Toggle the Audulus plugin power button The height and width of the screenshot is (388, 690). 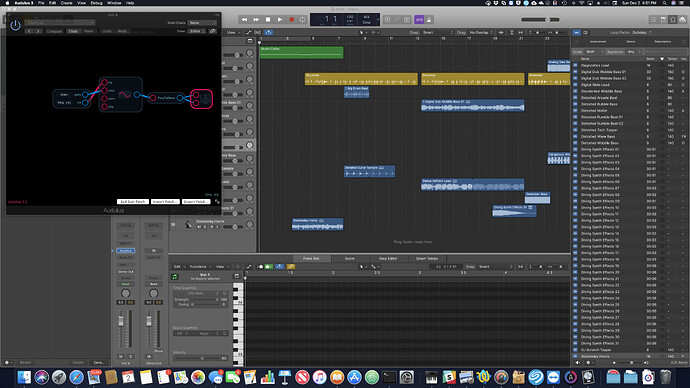tap(15, 26)
